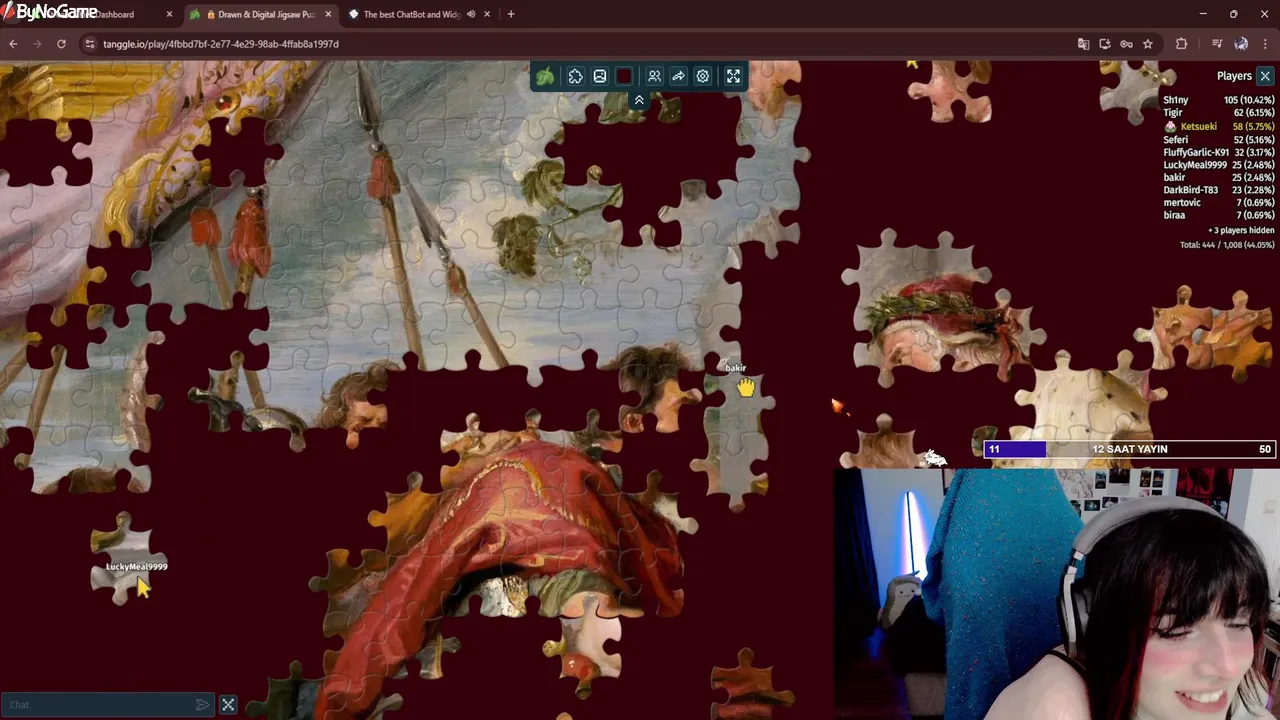Open the players list icon in toolbar

pyautogui.click(x=654, y=77)
